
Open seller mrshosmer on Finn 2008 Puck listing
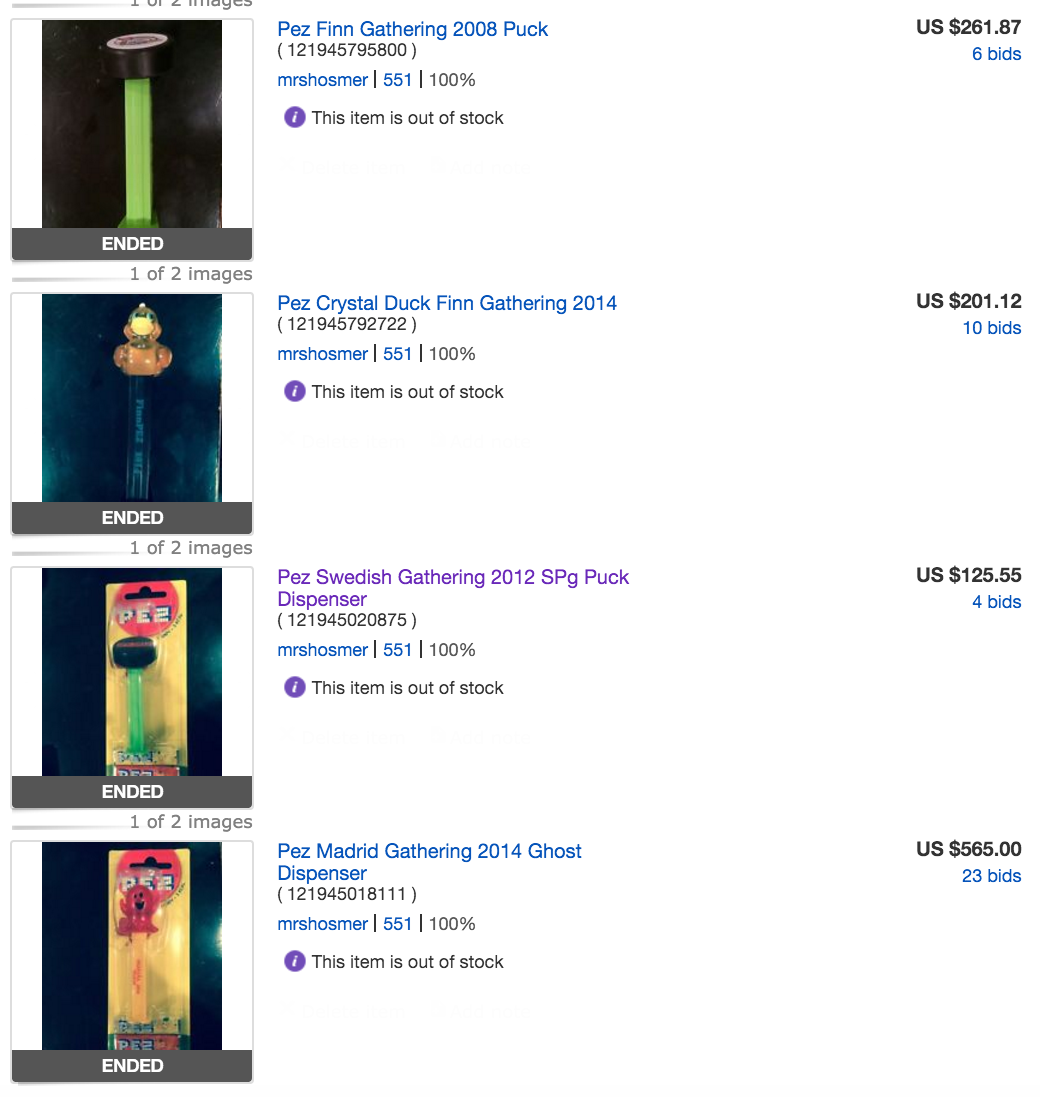(x=322, y=80)
